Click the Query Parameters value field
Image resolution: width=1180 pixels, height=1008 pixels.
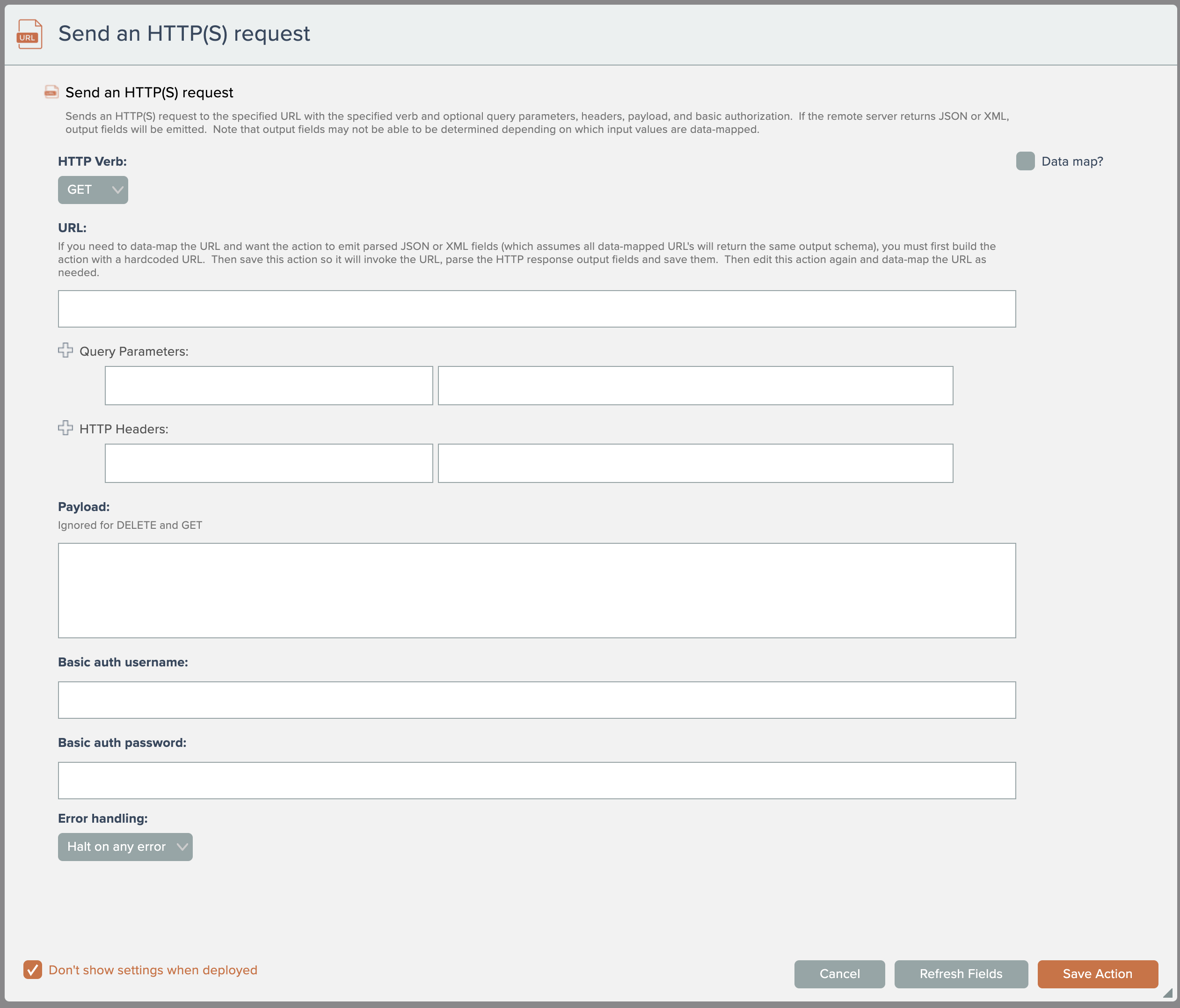pyautogui.click(x=695, y=386)
